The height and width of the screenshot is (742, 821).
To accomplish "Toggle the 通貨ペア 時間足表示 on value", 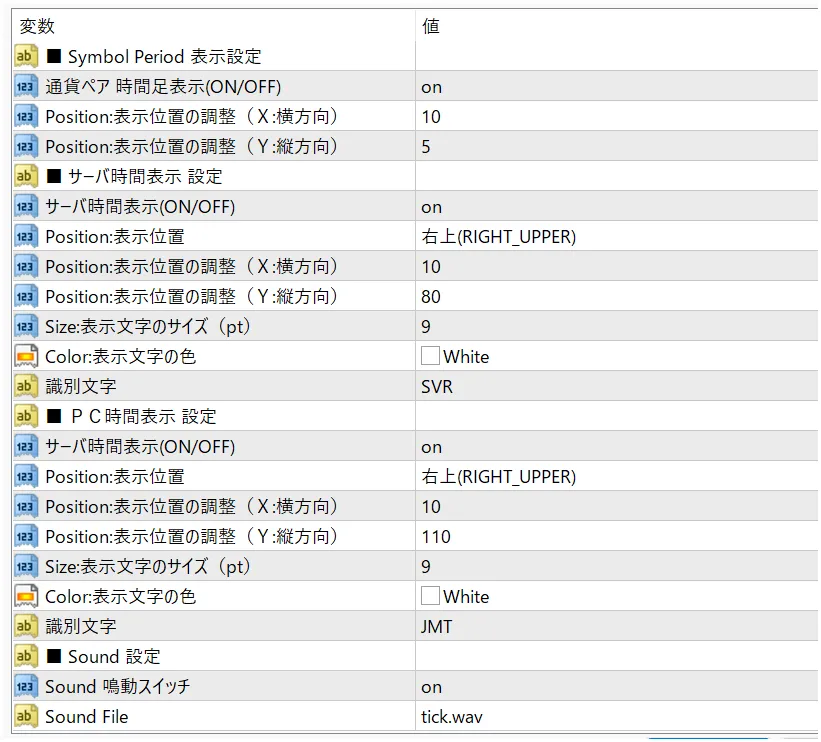I will pos(432,87).
